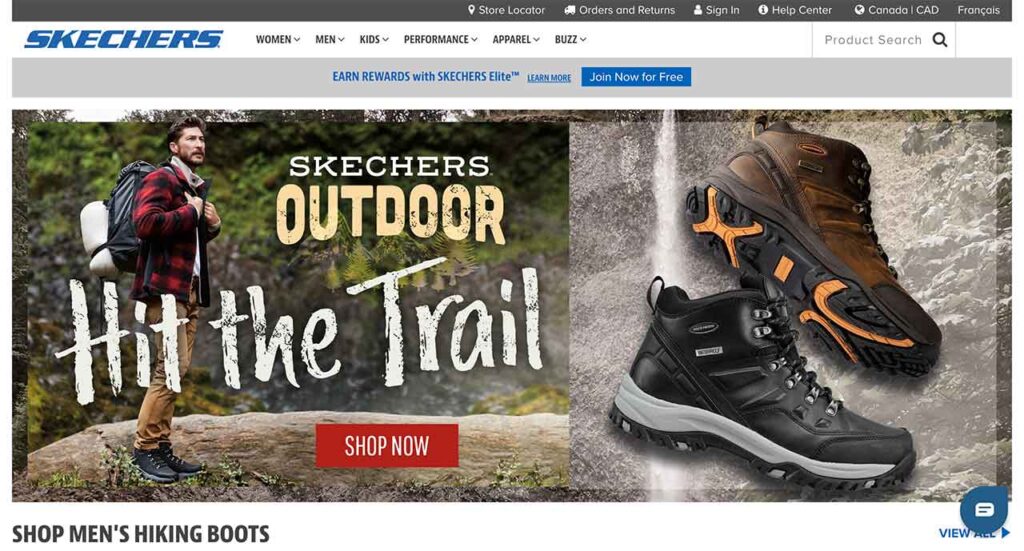
Task: Click the Orders and Returns truck icon
Action: 569,10
